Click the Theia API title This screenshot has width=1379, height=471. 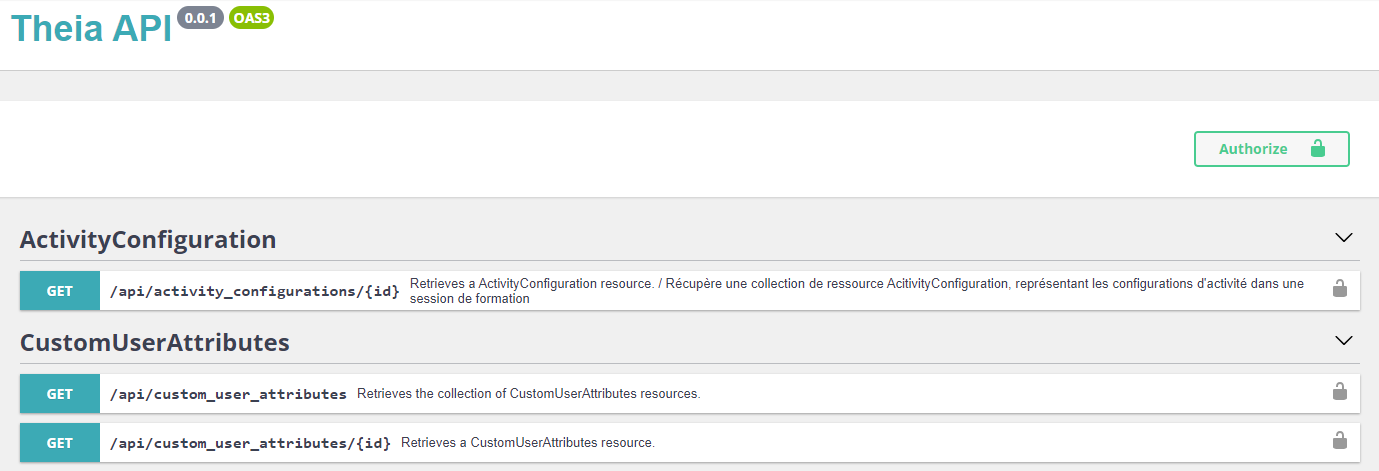pos(91,29)
